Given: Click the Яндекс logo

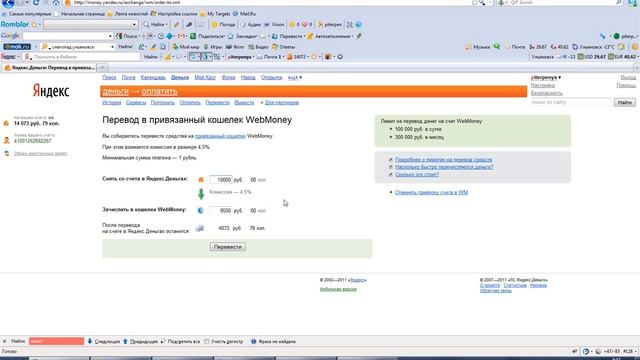Looking at the screenshot, I should (x=51, y=91).
